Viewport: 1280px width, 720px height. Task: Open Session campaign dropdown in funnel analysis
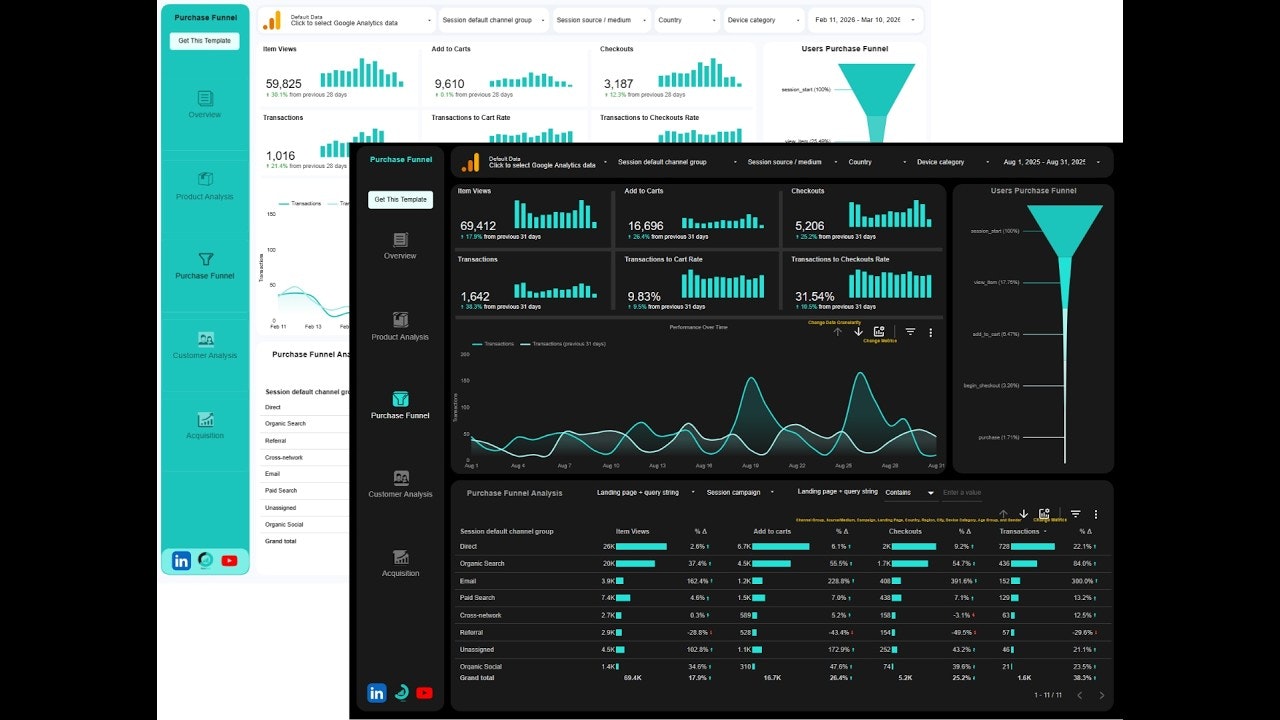[x=740, y=492]
